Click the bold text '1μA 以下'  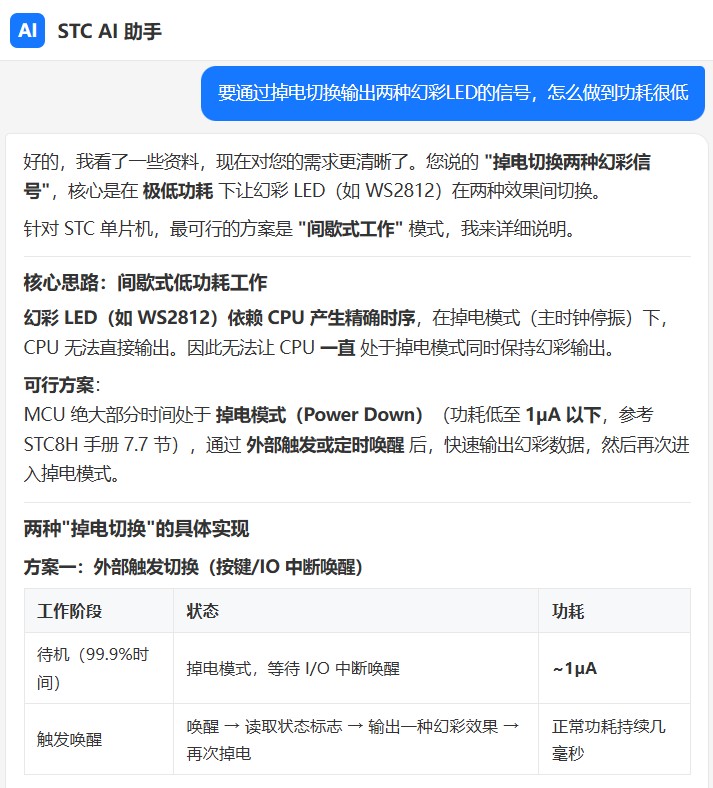pyautogui.click(x=563, y=415)
